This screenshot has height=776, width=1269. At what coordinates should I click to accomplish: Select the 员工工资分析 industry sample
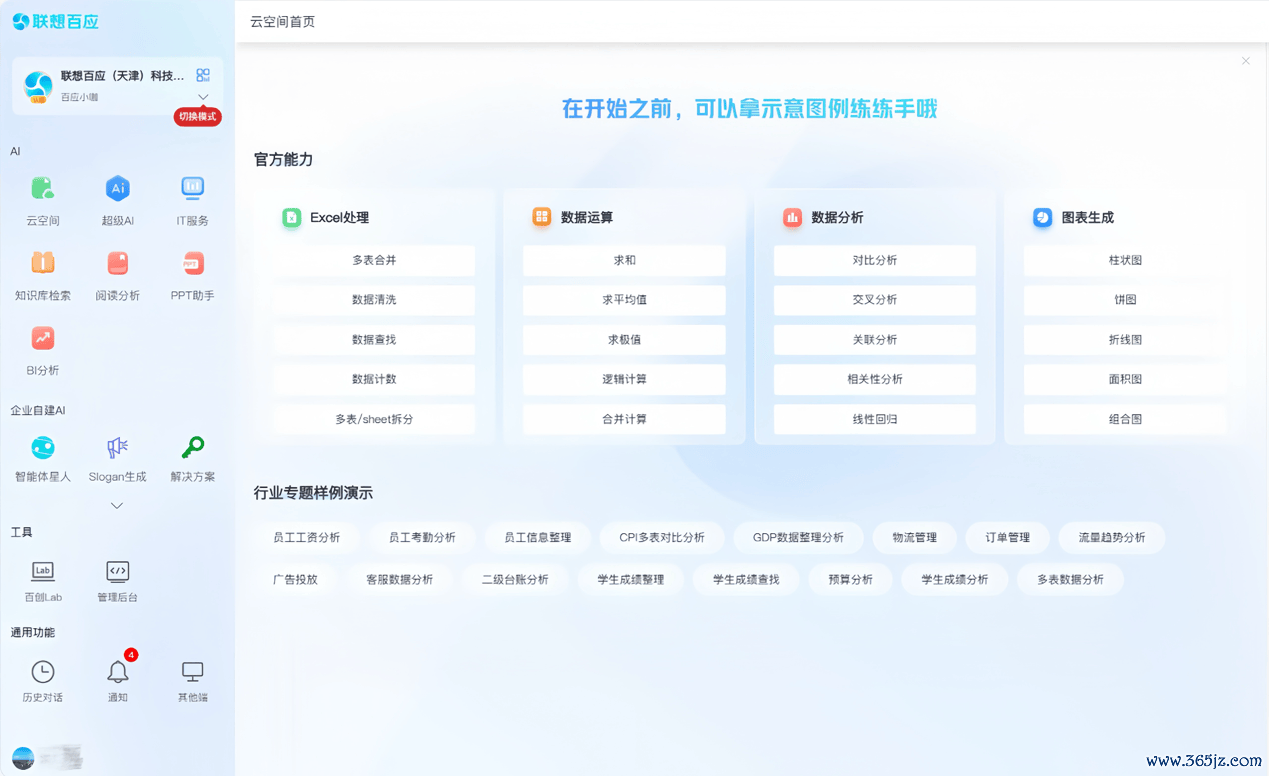(x=306, y=537)
